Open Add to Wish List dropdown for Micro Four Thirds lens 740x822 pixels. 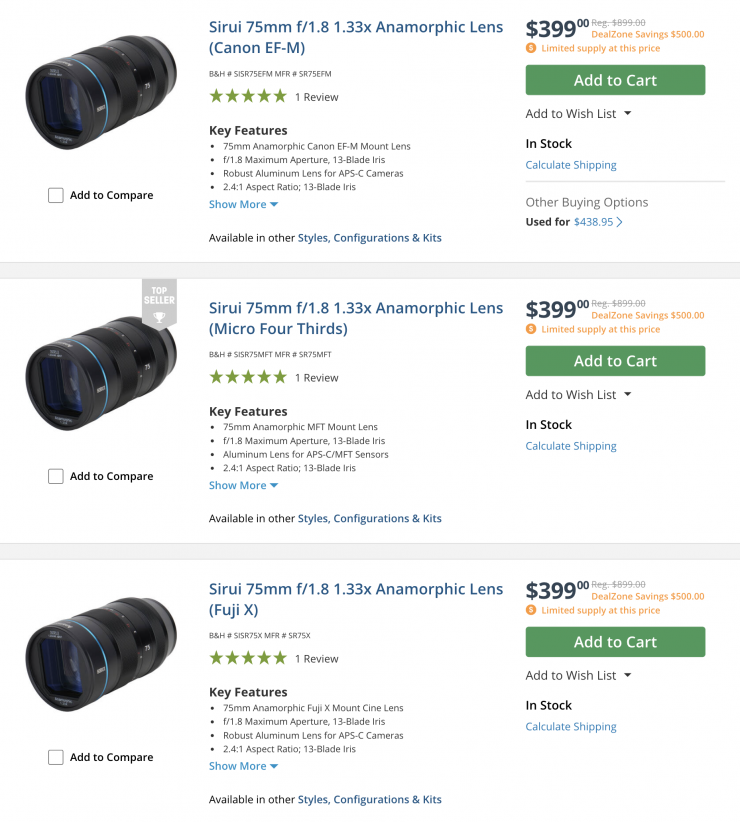coord(578,395)
